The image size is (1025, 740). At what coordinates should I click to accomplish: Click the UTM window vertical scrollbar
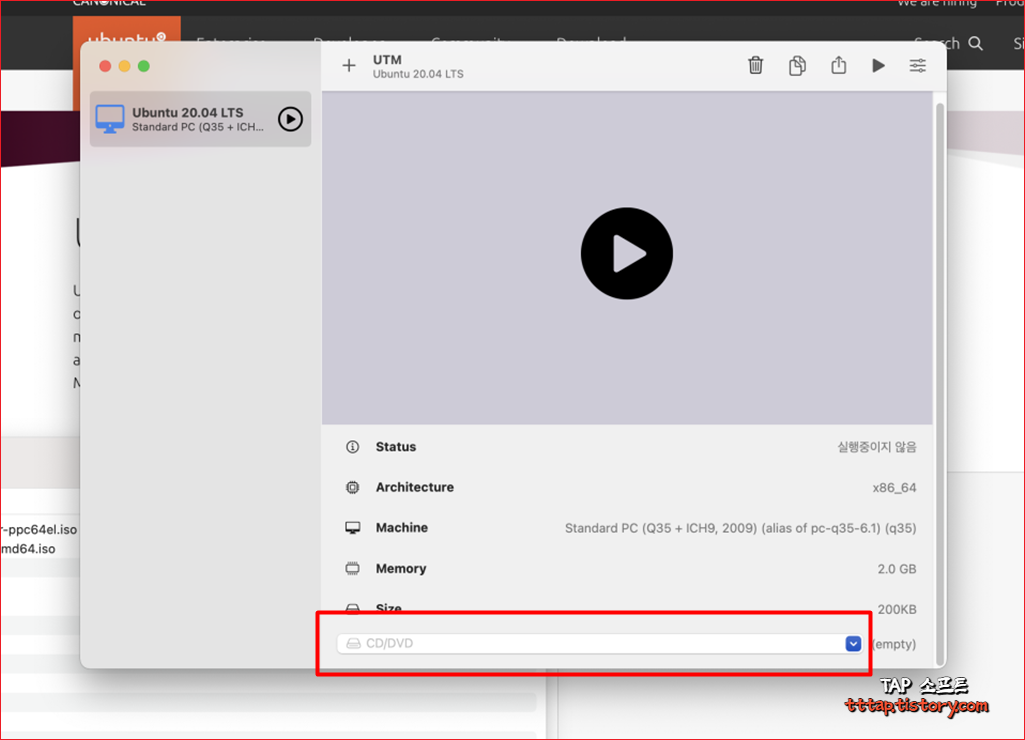tap(940, 382)
